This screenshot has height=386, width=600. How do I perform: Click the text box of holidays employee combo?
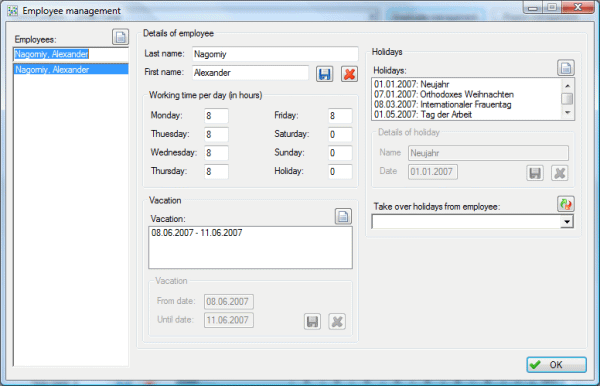tap(466, 222)
